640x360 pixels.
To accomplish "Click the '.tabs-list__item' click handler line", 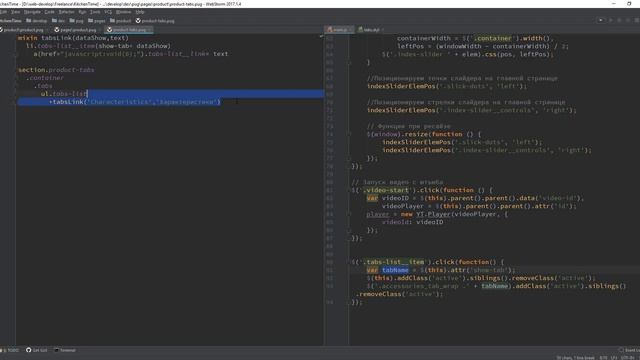I will tap(428, 262).
